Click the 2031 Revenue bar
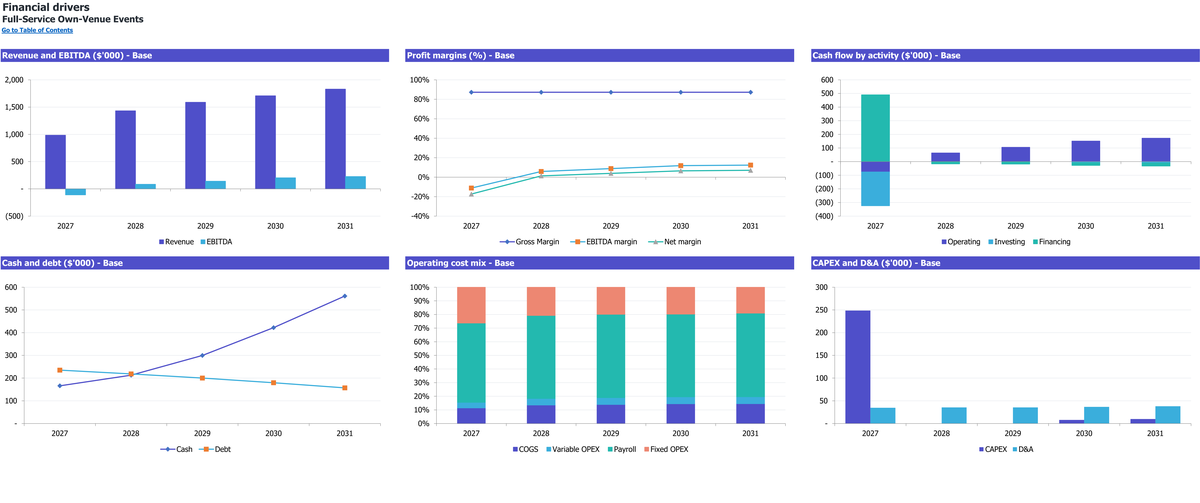This screenshot has height=503, width=1200. point(335,139)
